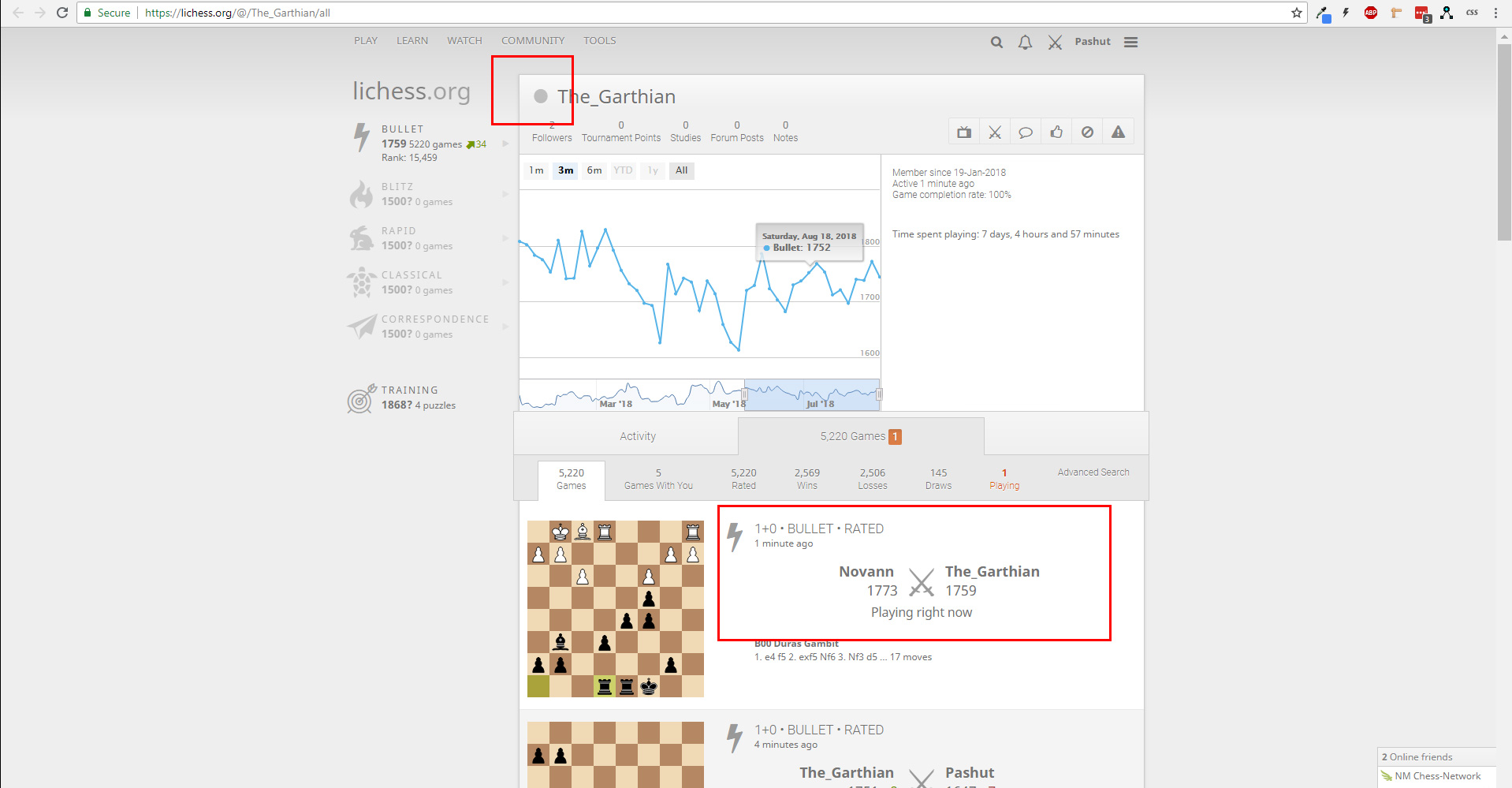
Task: Click the Training target icon
Action: point(361,398)
